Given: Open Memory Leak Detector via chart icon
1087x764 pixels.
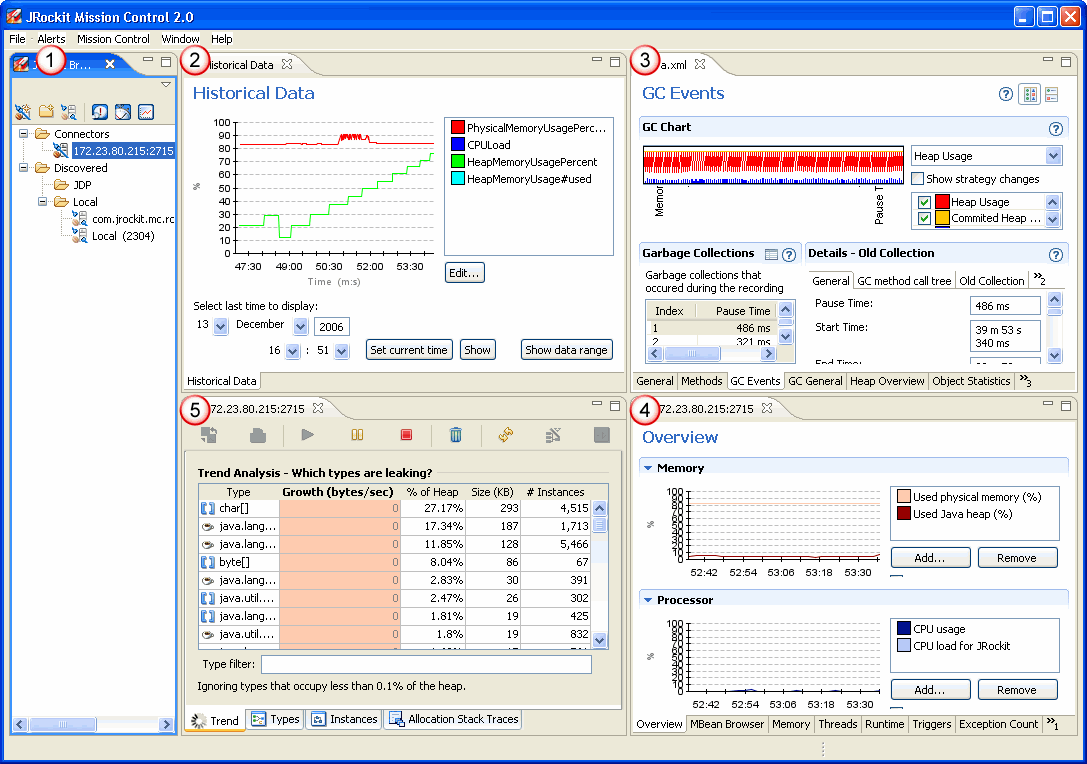Looking at the screenshot, I should [x=146, y=112].
